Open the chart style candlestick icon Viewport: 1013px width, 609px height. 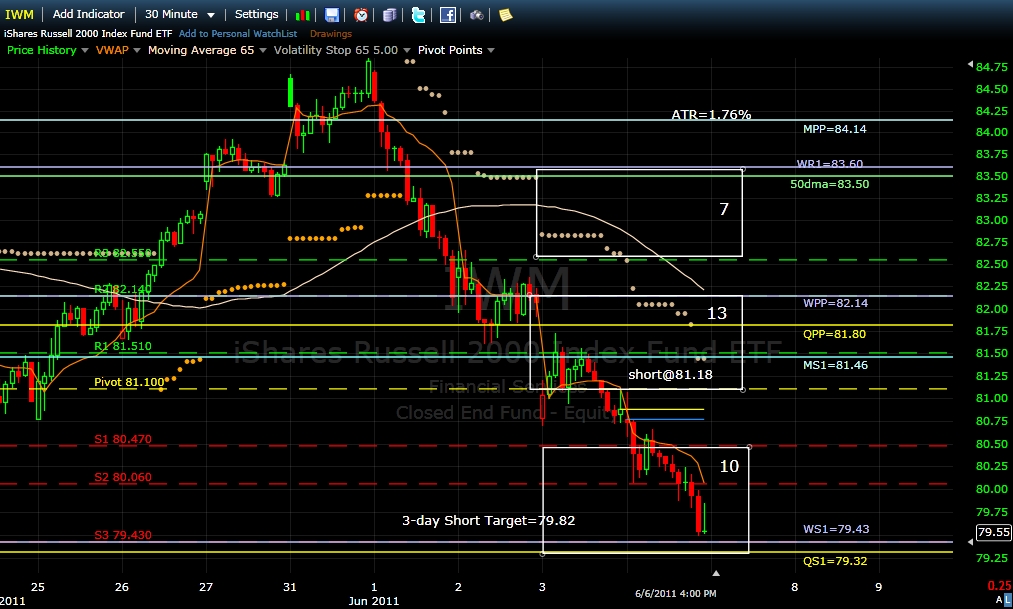tap(302, 15)
